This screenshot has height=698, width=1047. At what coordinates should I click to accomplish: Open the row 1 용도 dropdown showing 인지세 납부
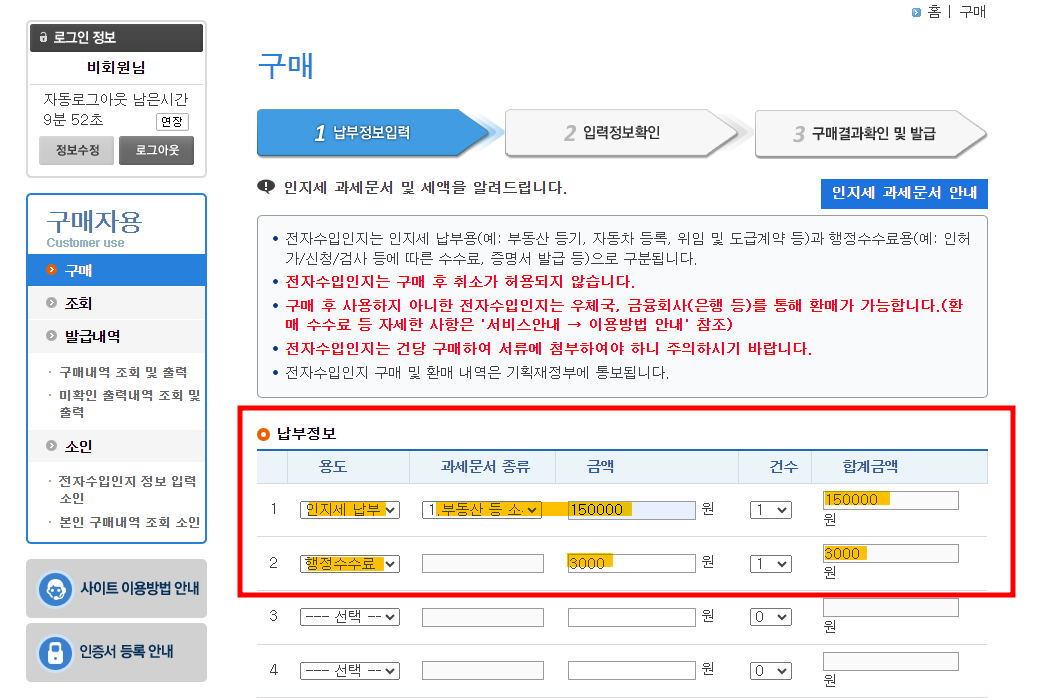(351, 509)
